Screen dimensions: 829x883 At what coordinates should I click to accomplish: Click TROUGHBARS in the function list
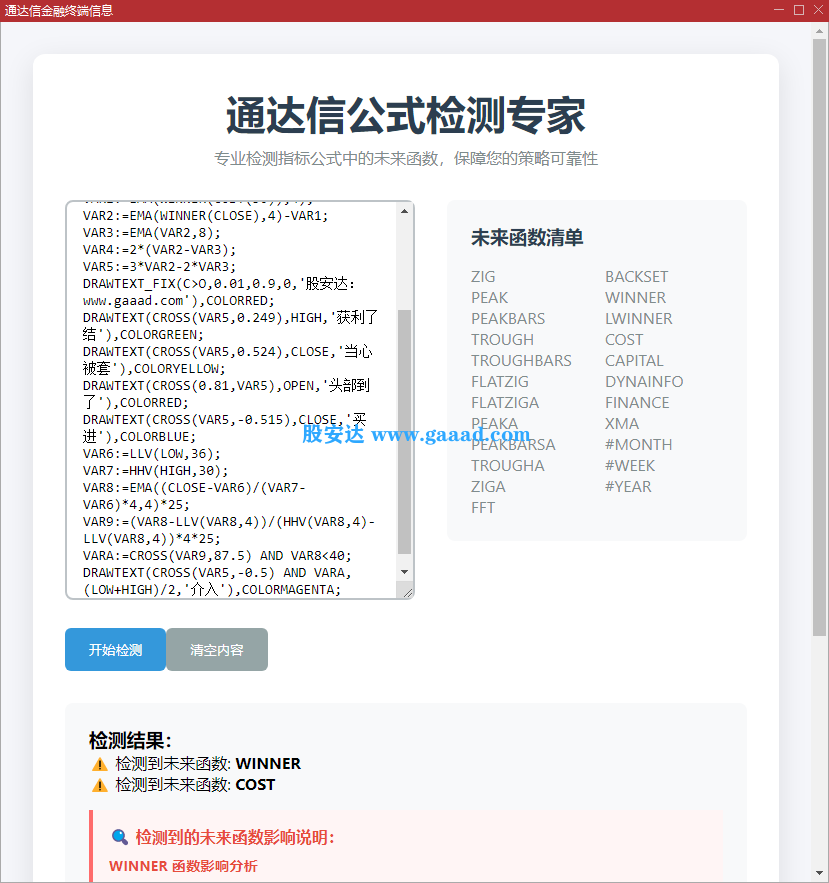(522, 360)
